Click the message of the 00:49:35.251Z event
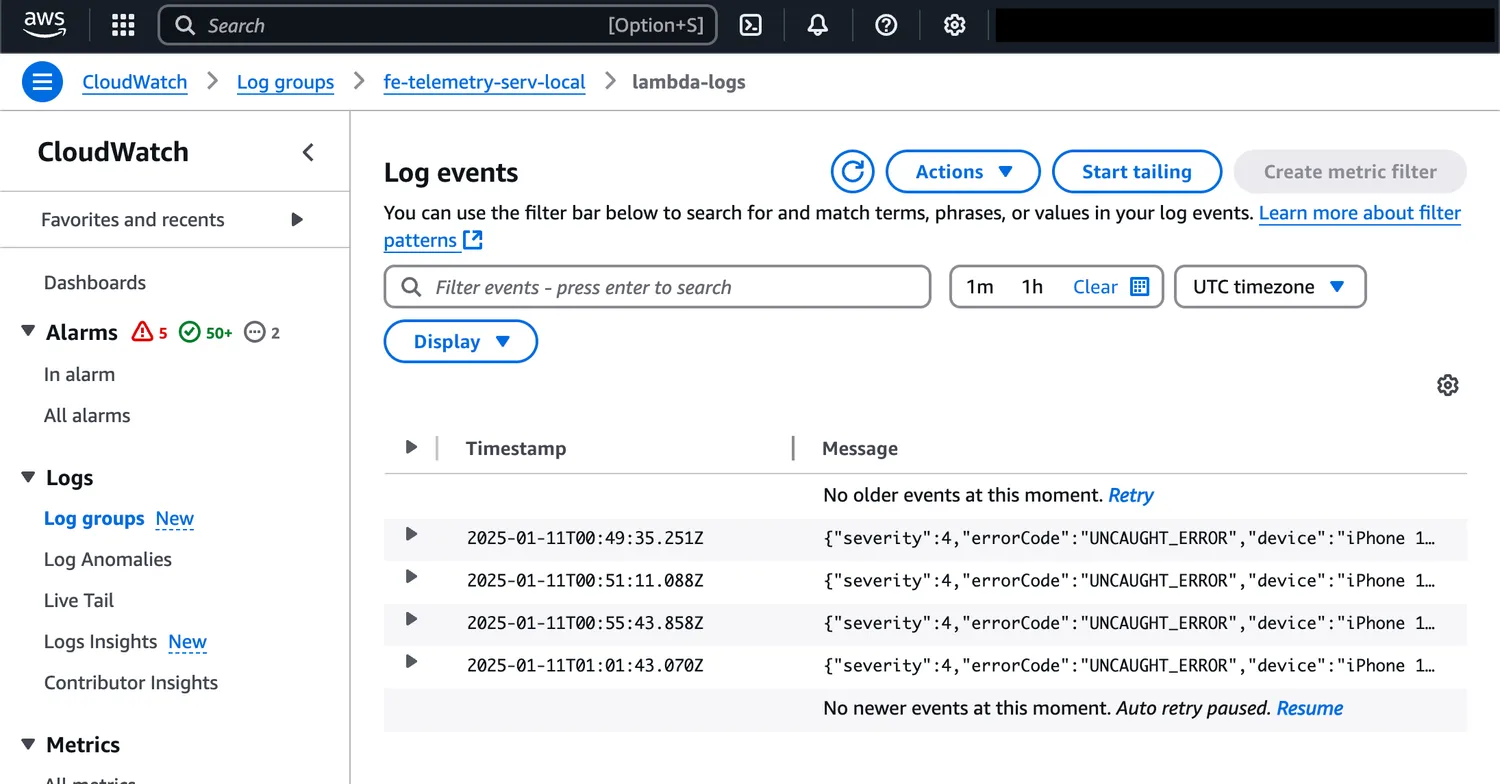Viewport: 1500px width, 784px height. pos(1129,538)
